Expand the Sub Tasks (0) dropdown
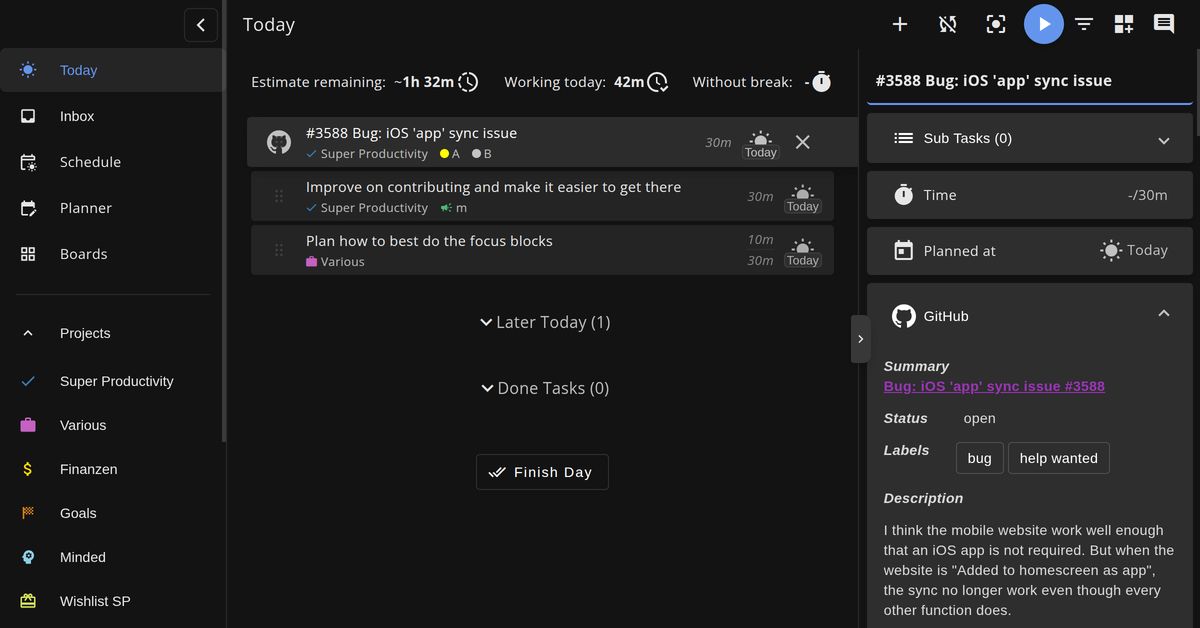 pyautogui.click(x=1163, y=140)
